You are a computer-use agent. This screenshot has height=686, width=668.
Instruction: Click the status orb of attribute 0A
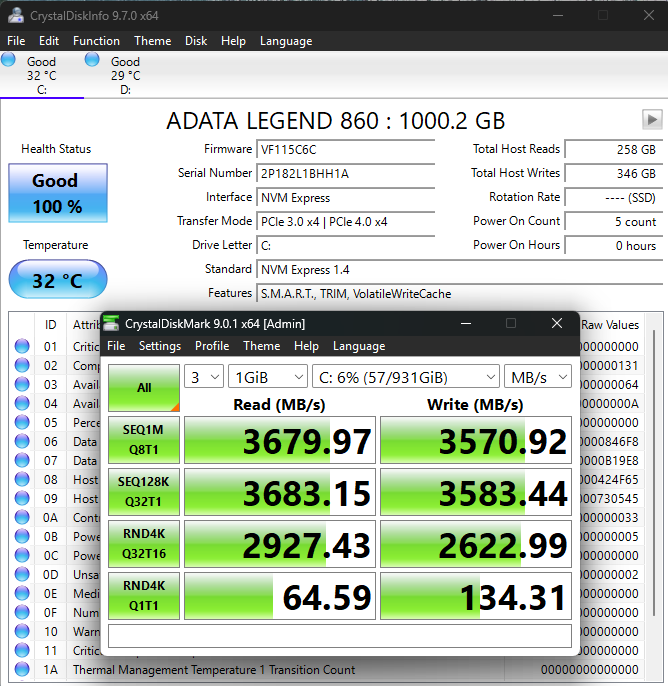coord(22,518)
